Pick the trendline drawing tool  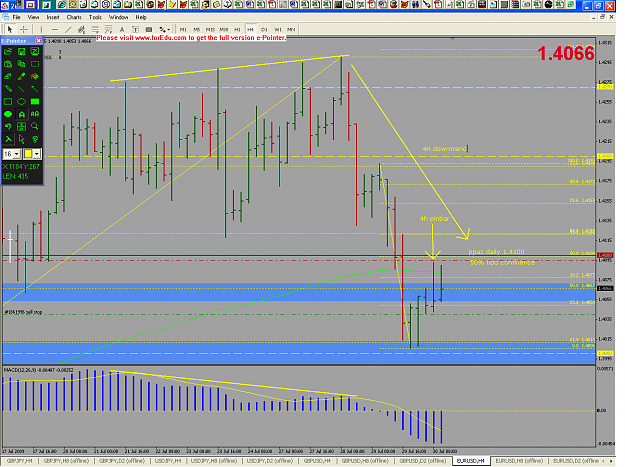(68, 29)
